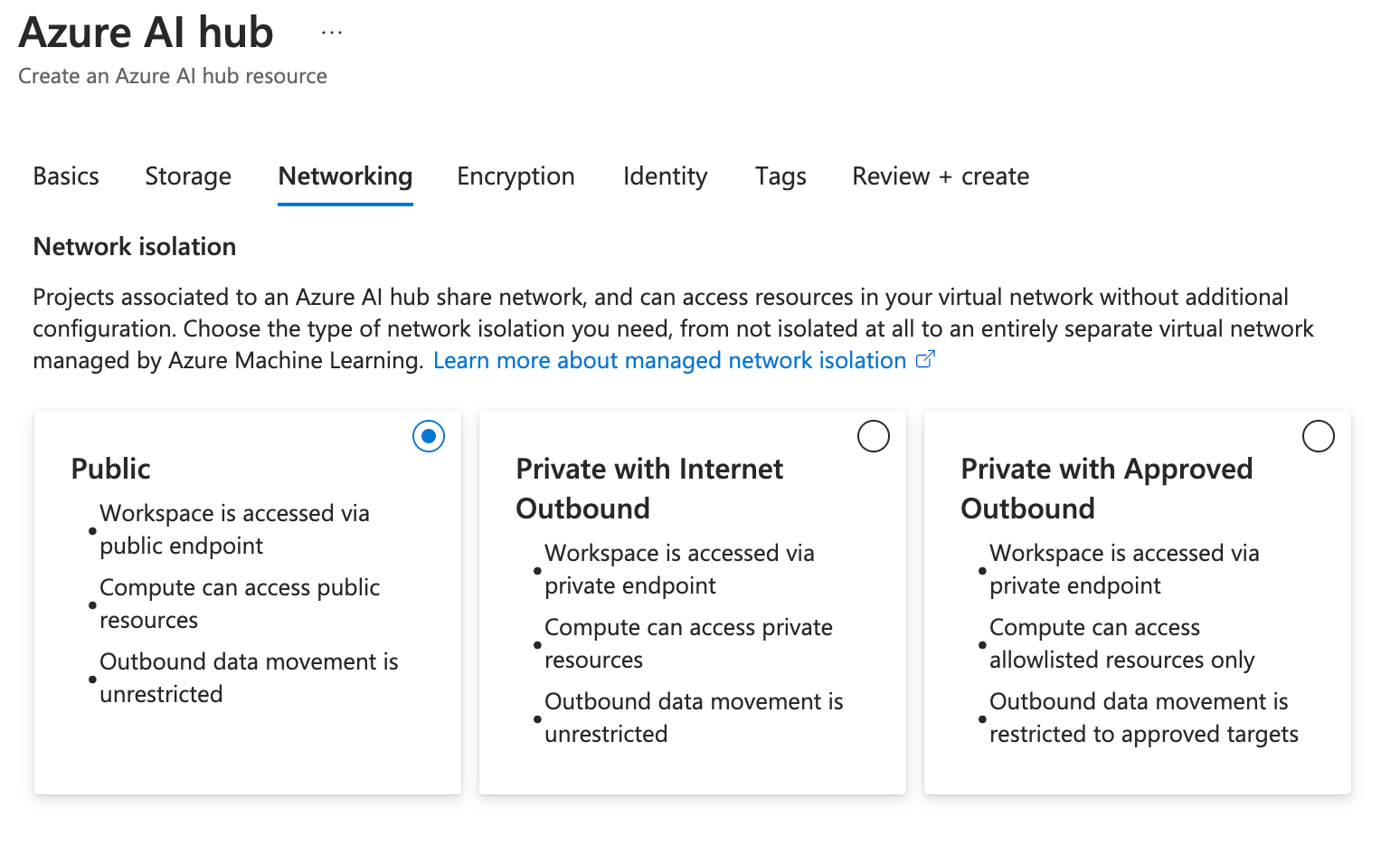Click the Private with Internet Outbound card heading

coord(649,489)
